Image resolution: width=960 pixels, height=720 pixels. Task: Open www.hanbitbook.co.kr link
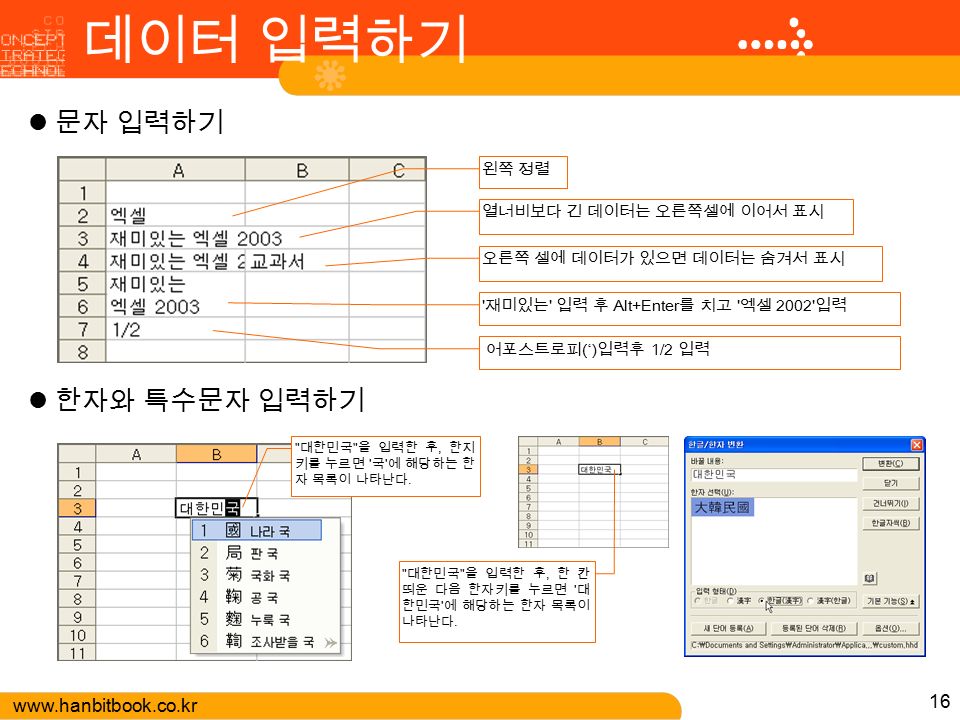[x=105, y=705]
